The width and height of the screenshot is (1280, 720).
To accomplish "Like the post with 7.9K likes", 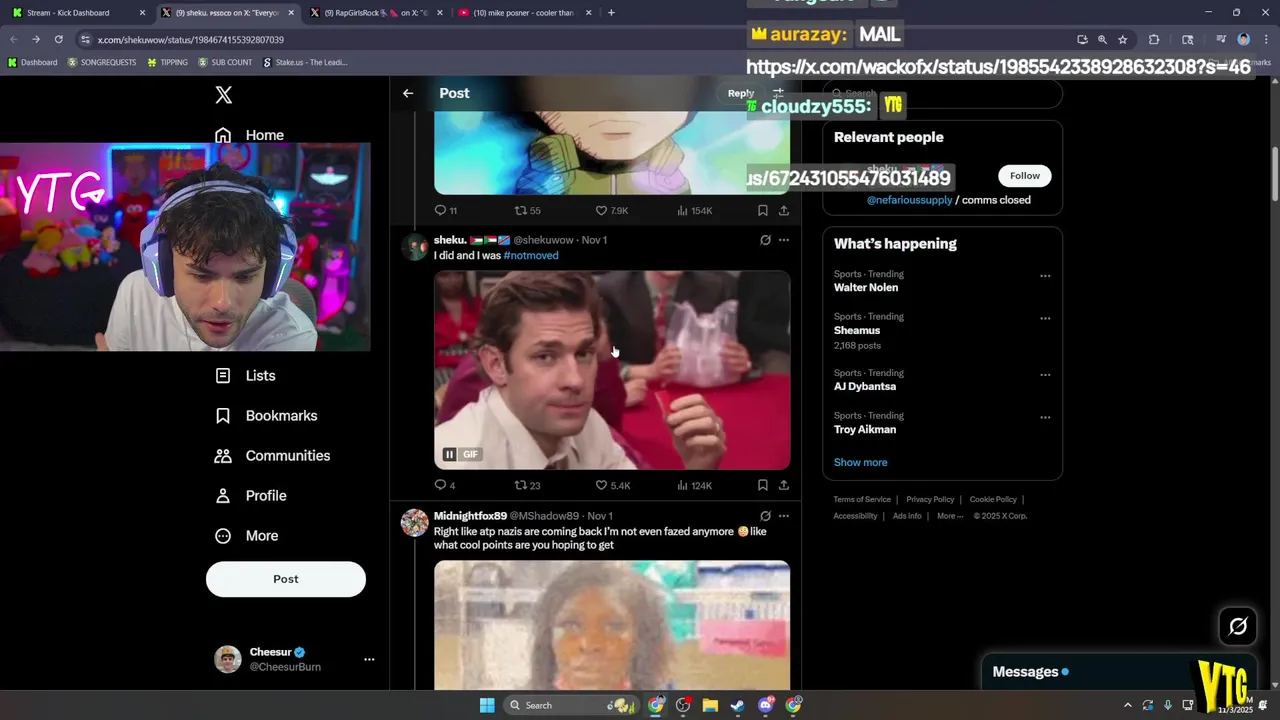I will (x=611, y=210).
